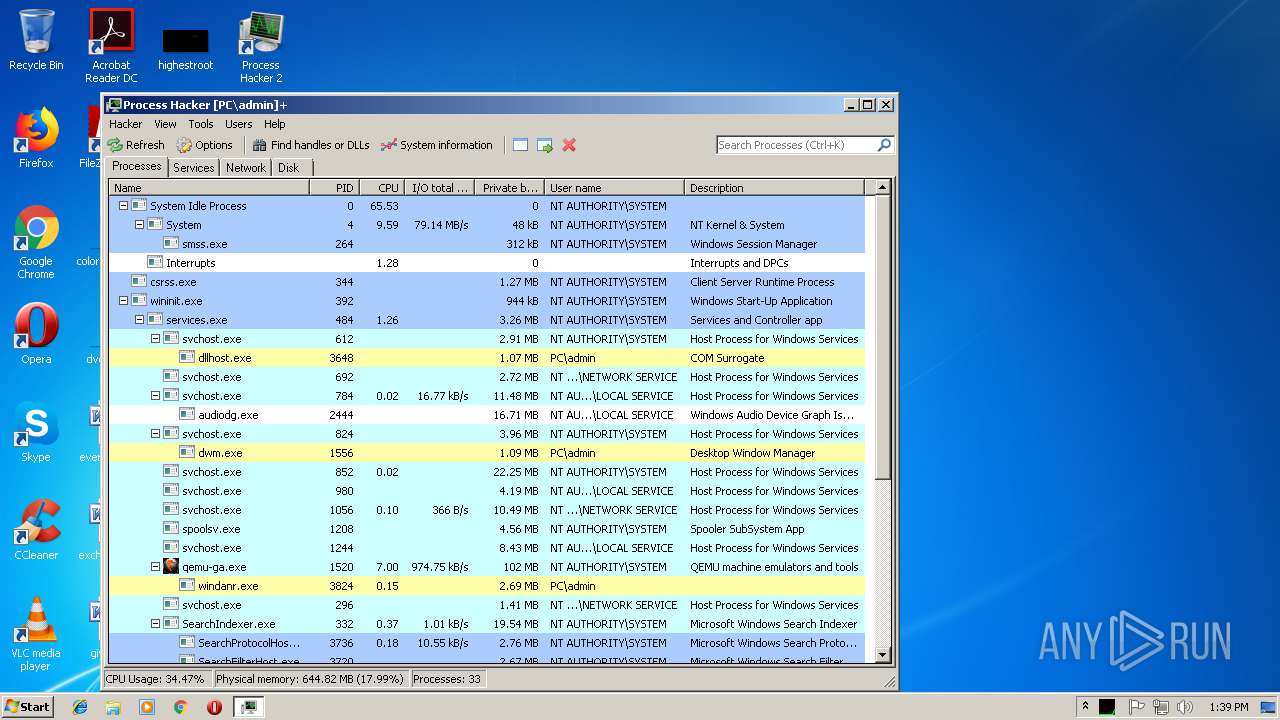Click Opera icon in taskbar
This screenshot has height=720, width=1280.
[214, 707]
